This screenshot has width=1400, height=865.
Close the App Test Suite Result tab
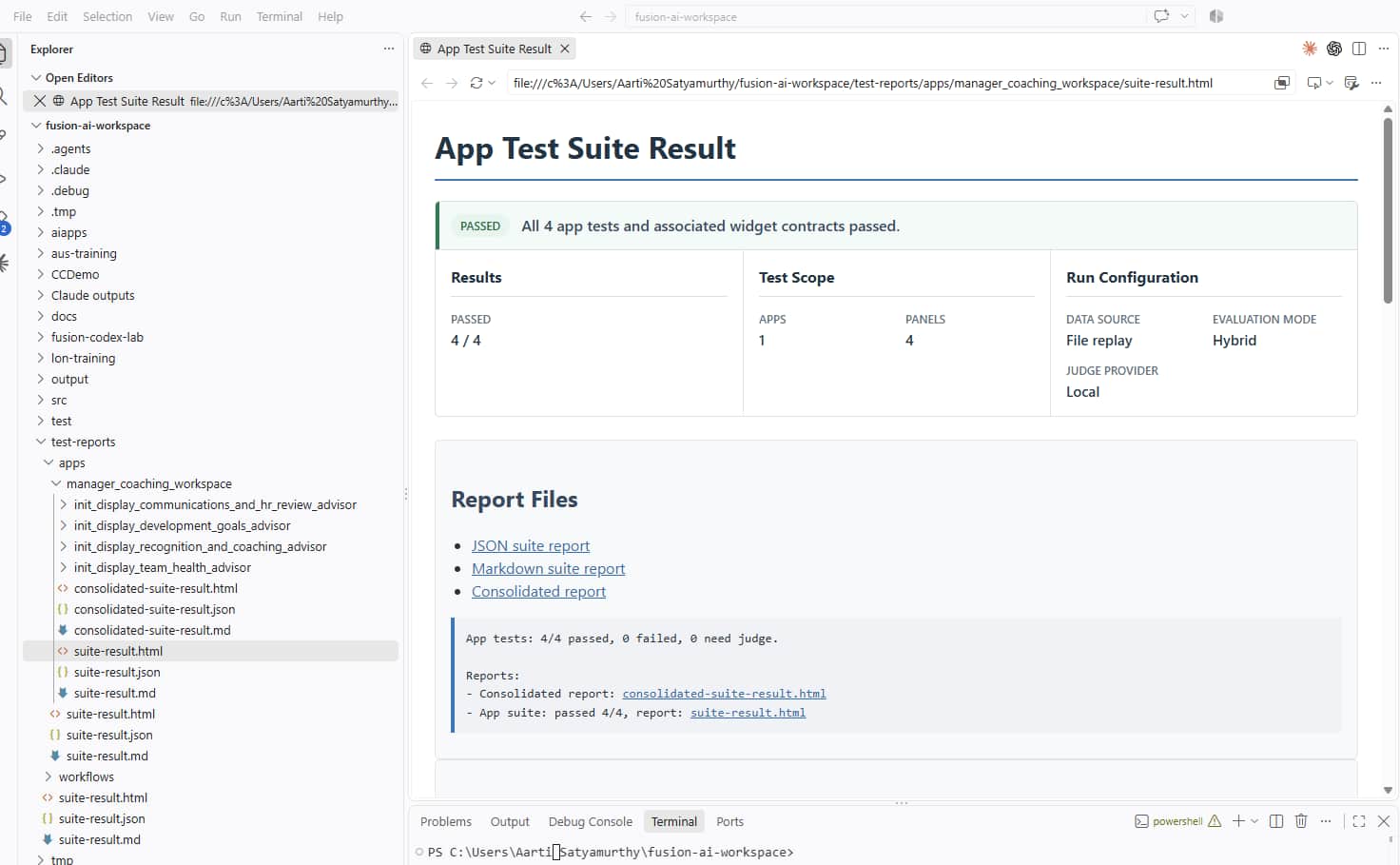[x=565, y=49]
